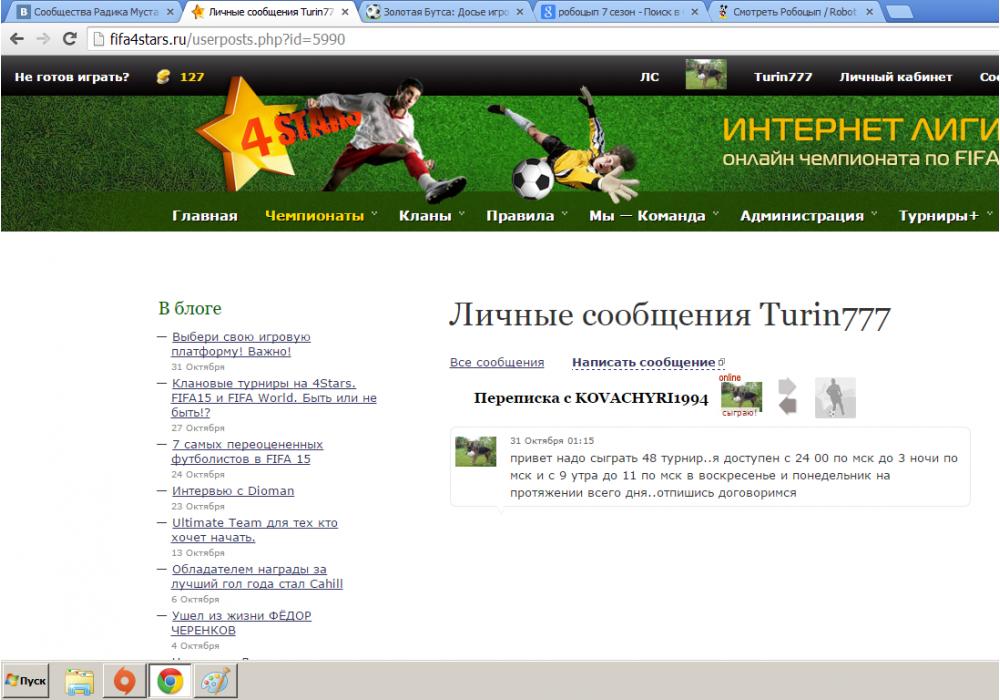Open blog post 'Интервью с Dioman'

coord(233,491)
